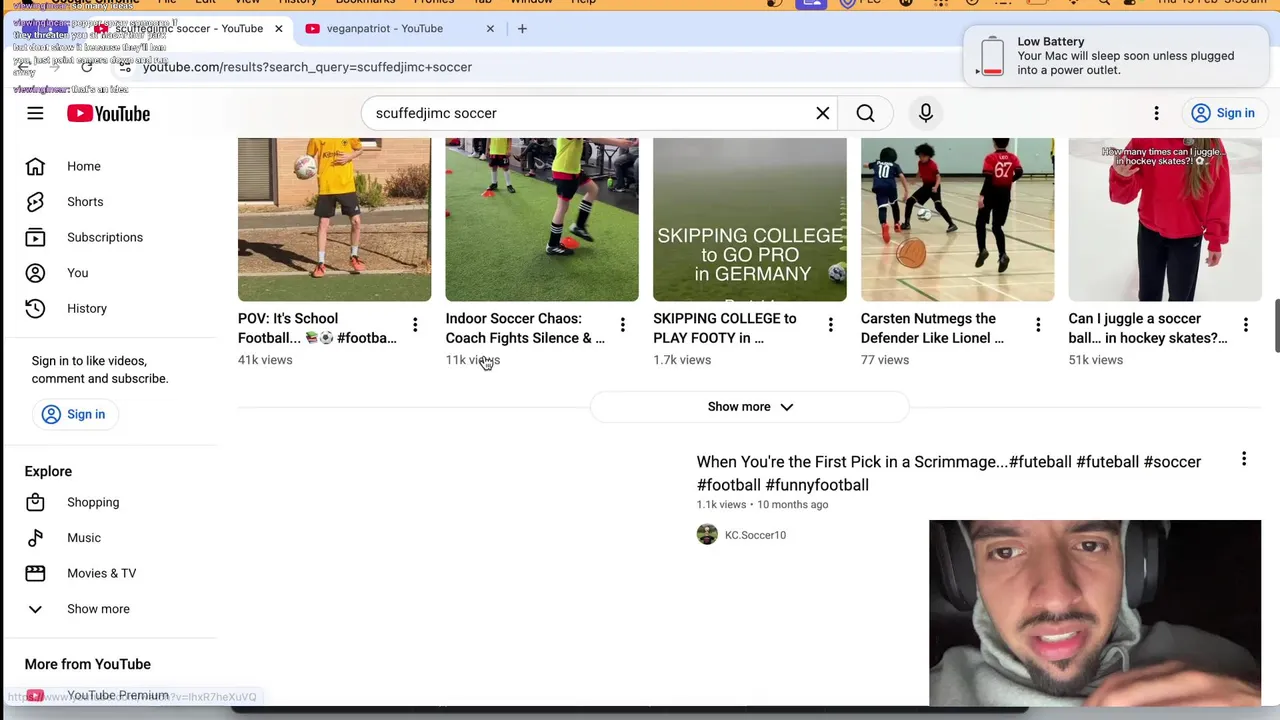This screenshot has height=720, width=1280.
Task: Open options for hockey skates juggle short
Action: tap(1246, 324)
